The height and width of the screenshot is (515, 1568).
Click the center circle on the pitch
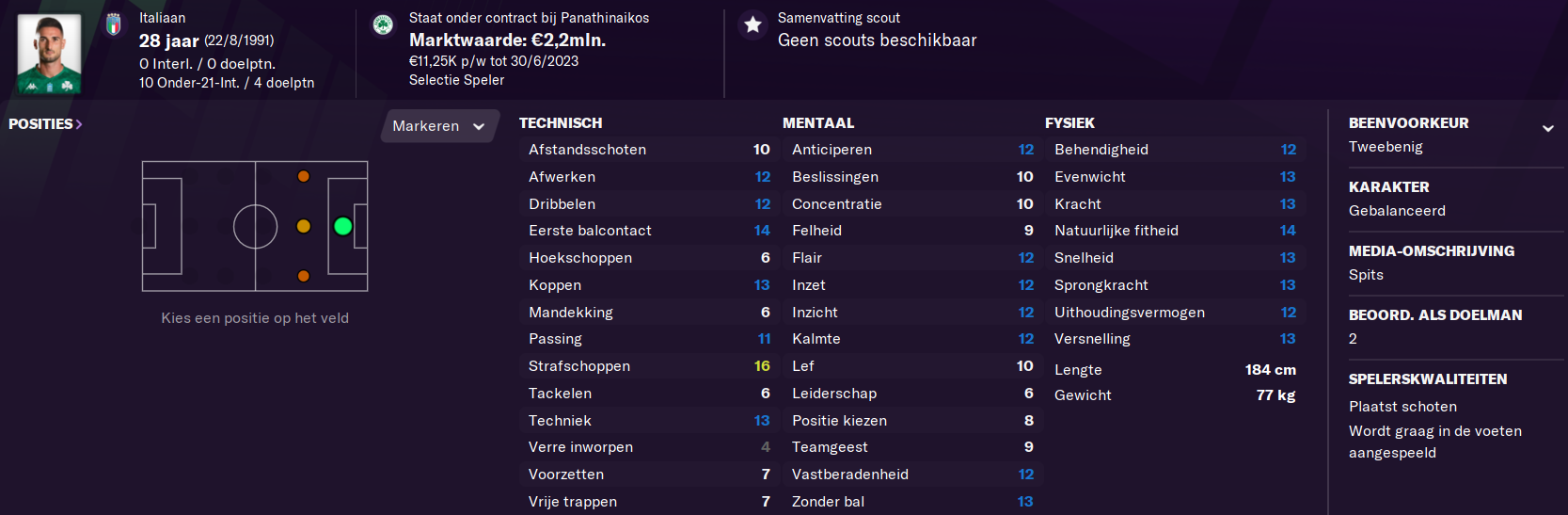click(x=255, y=226)
